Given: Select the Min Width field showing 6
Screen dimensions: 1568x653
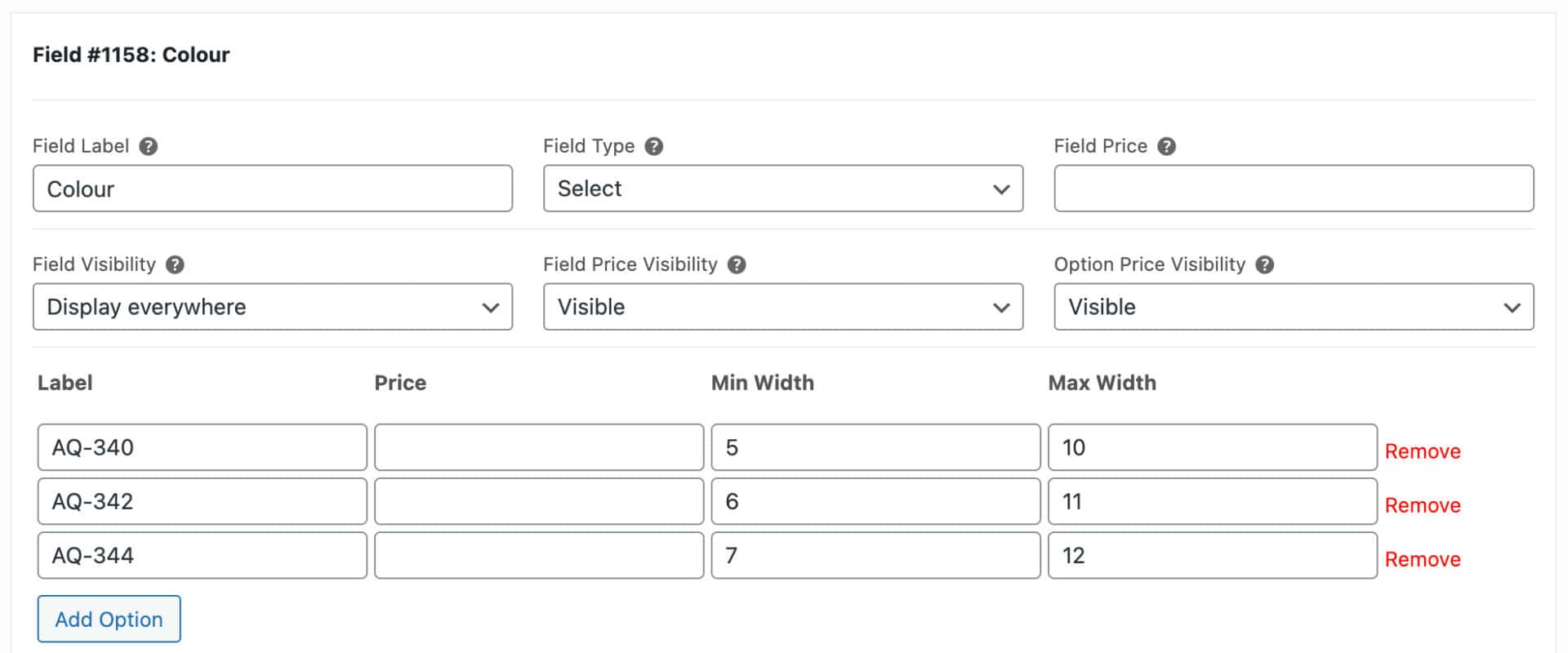Looking at the screenshot, I should click(x=875, y=501).
